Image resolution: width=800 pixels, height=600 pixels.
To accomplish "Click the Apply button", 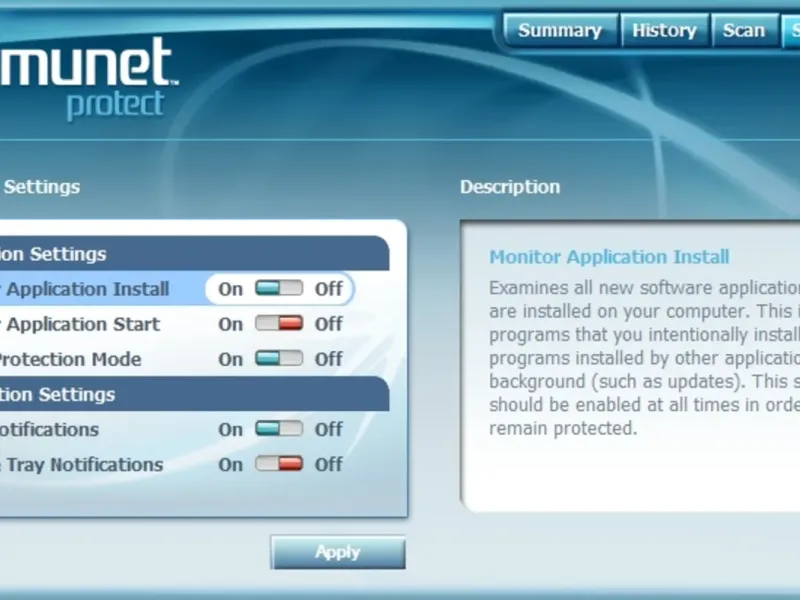I will pos(338,552).
